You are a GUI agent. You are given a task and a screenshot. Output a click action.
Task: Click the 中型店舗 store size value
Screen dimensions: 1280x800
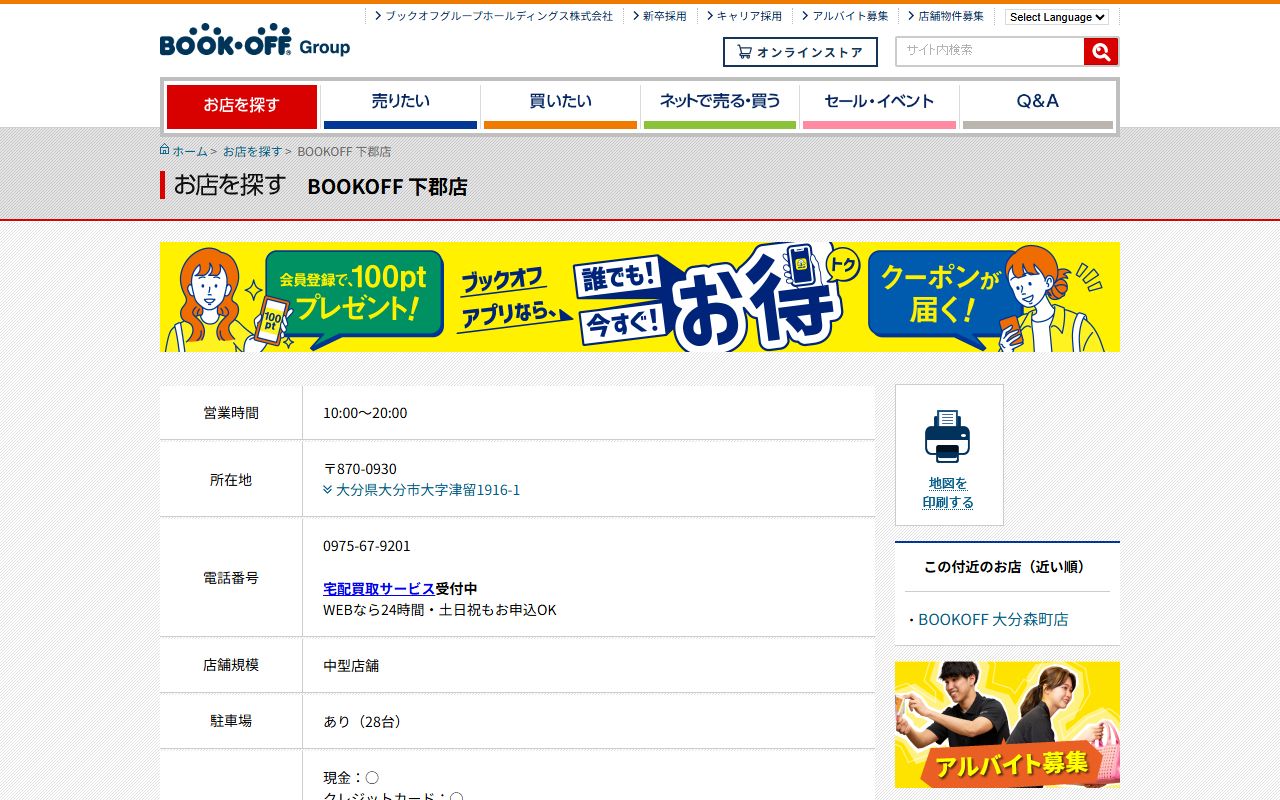351,666
